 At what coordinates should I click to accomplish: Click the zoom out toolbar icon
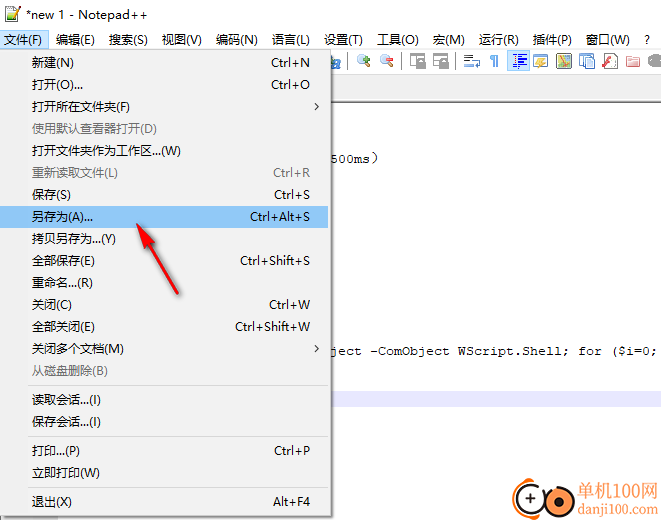pos(387,62)
